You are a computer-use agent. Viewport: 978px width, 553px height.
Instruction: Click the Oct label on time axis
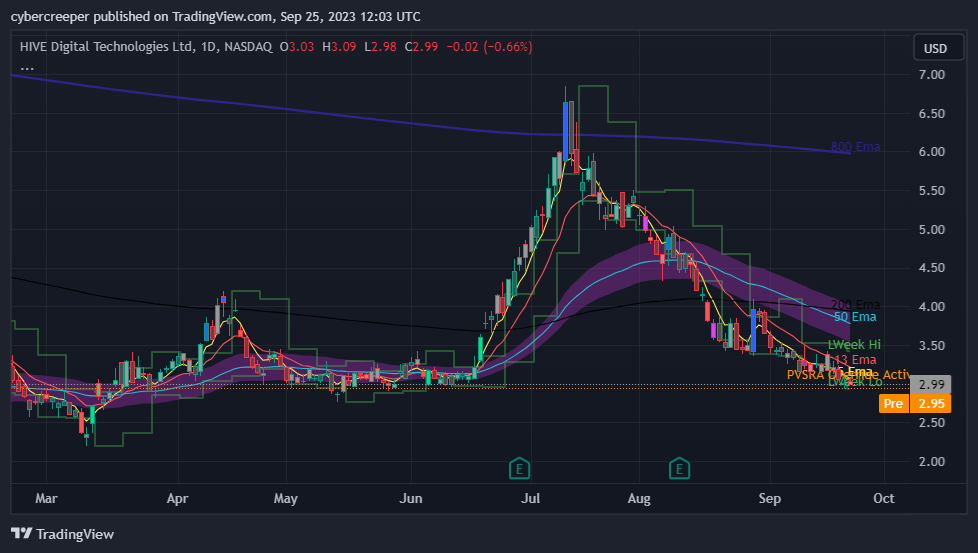pos(882,497)
